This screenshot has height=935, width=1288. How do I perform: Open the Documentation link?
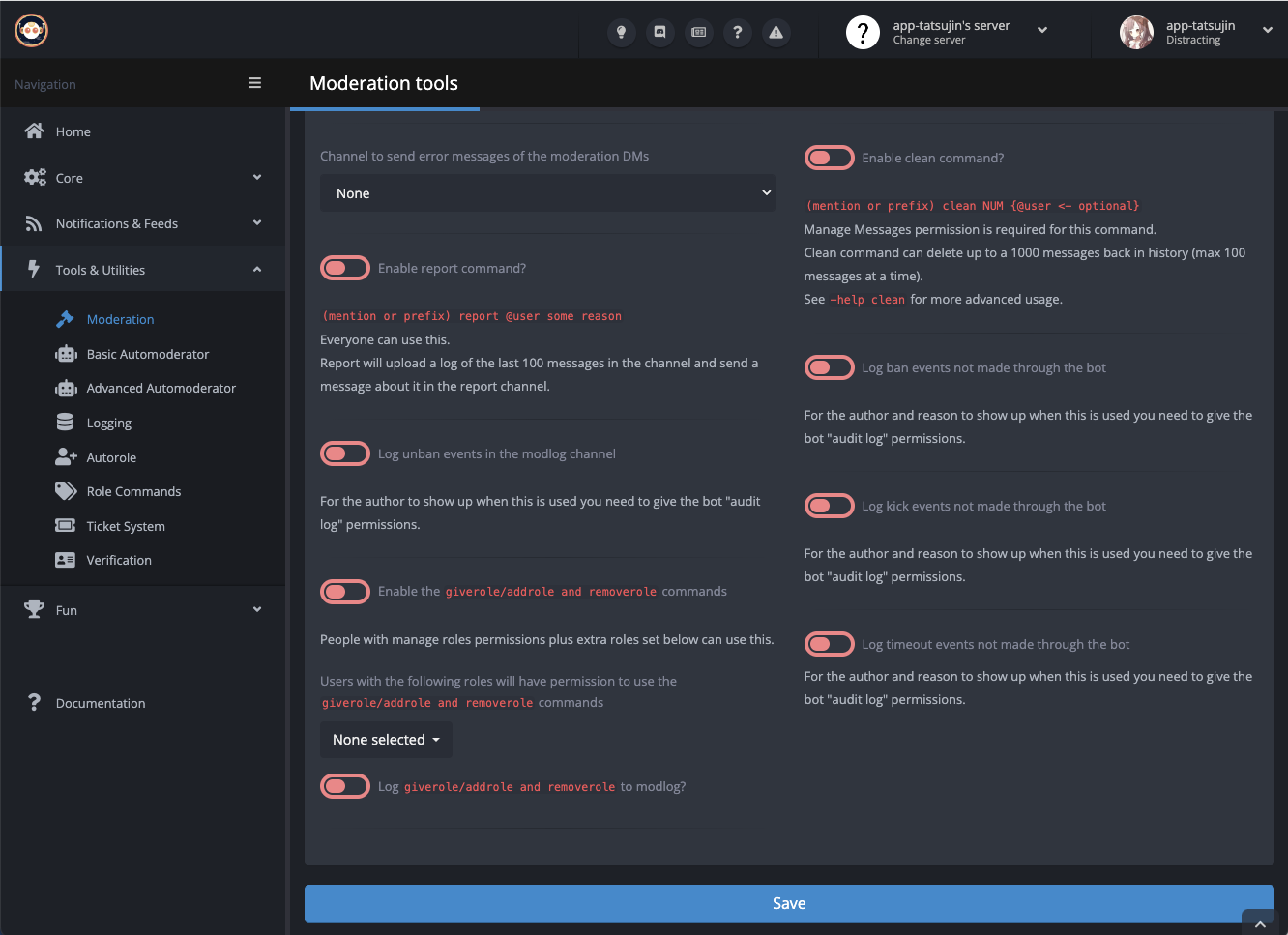(101, 703)
